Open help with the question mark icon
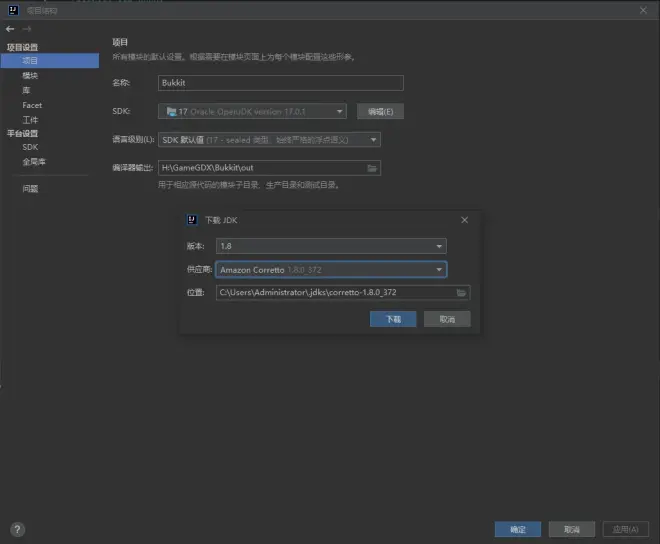Viewport: 660px width, 544px height. (17, 529)
